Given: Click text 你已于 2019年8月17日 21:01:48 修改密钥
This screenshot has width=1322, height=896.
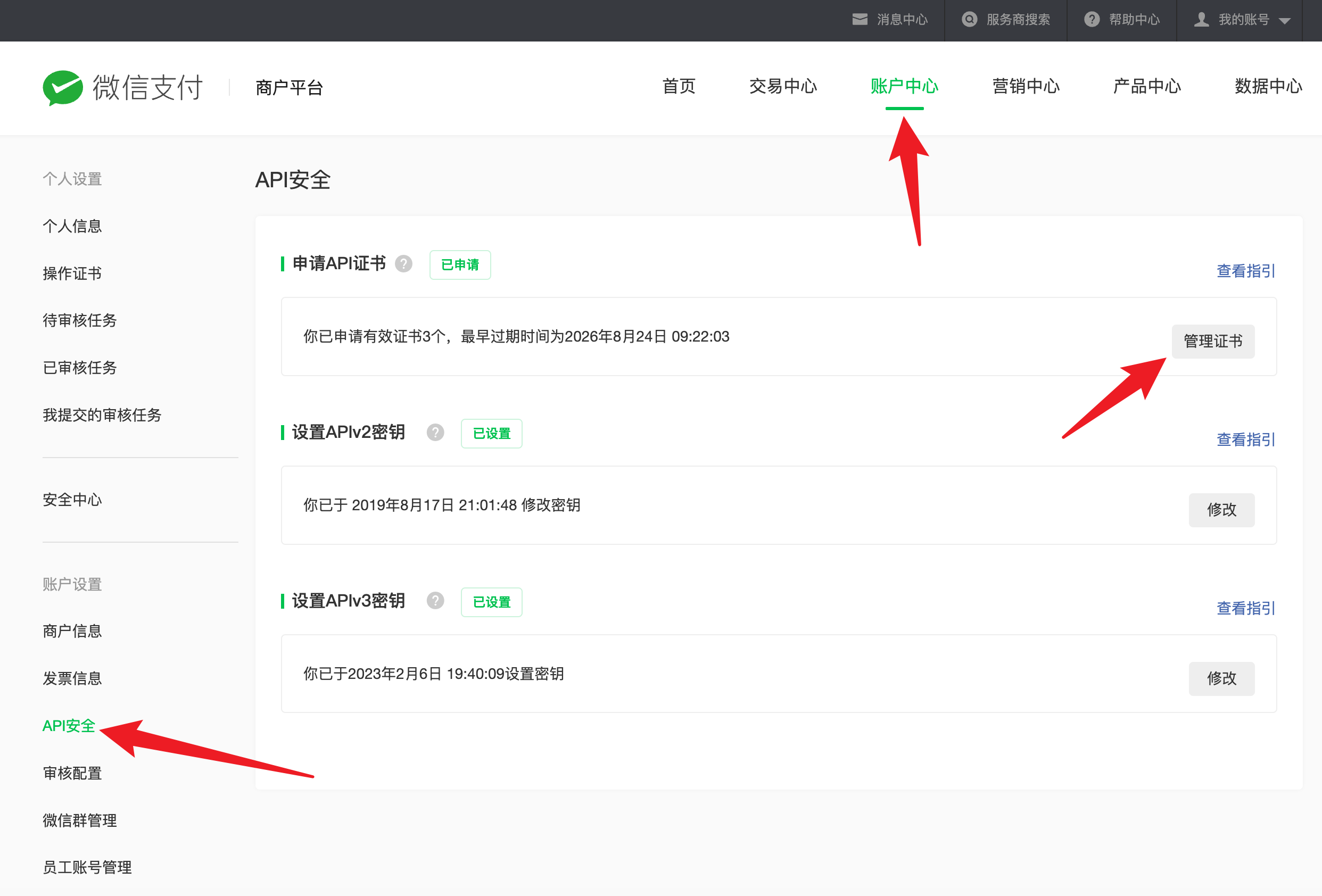Looking at the screenshot, I should (442, 505).
